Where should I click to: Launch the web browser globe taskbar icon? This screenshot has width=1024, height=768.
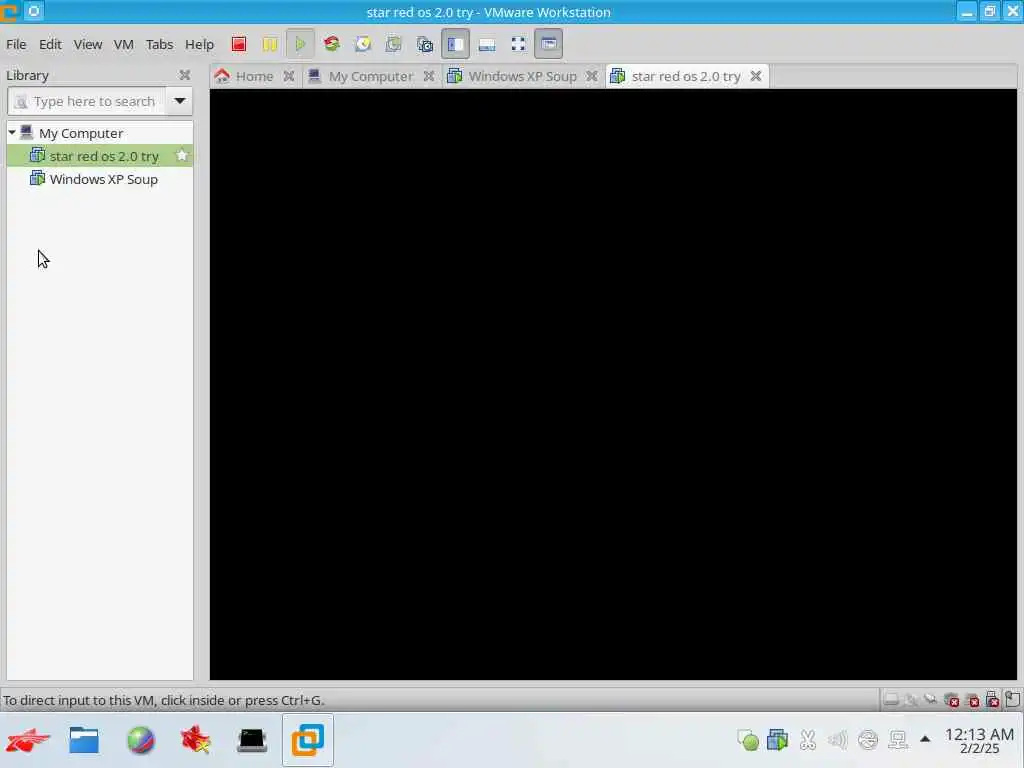click(x=140, y=741)
